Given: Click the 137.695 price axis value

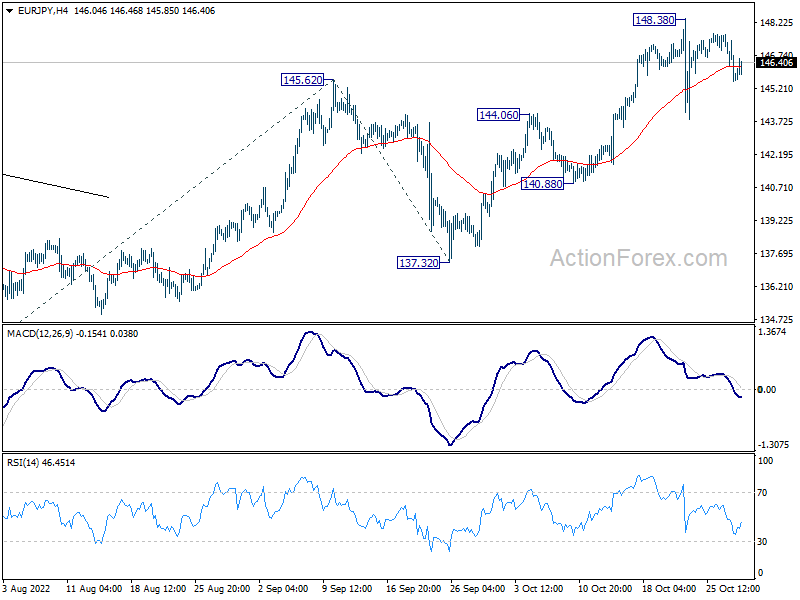Looking at the screenshot, I should coord(777,254).
